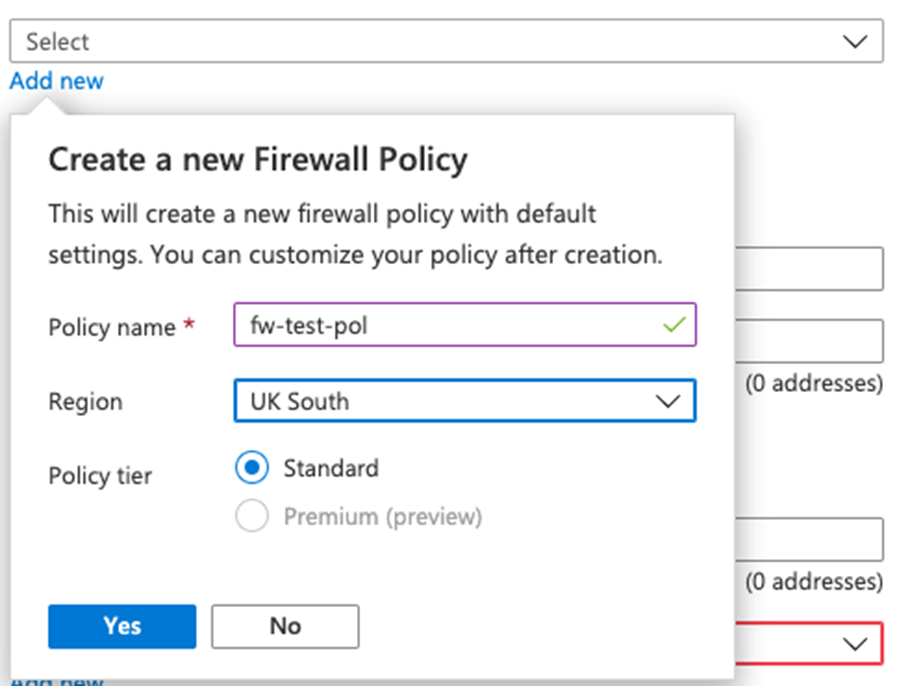Click the Create a new Firewall Policy heading
The width and height of the screenshot is (897, 686).
point(257,159)
